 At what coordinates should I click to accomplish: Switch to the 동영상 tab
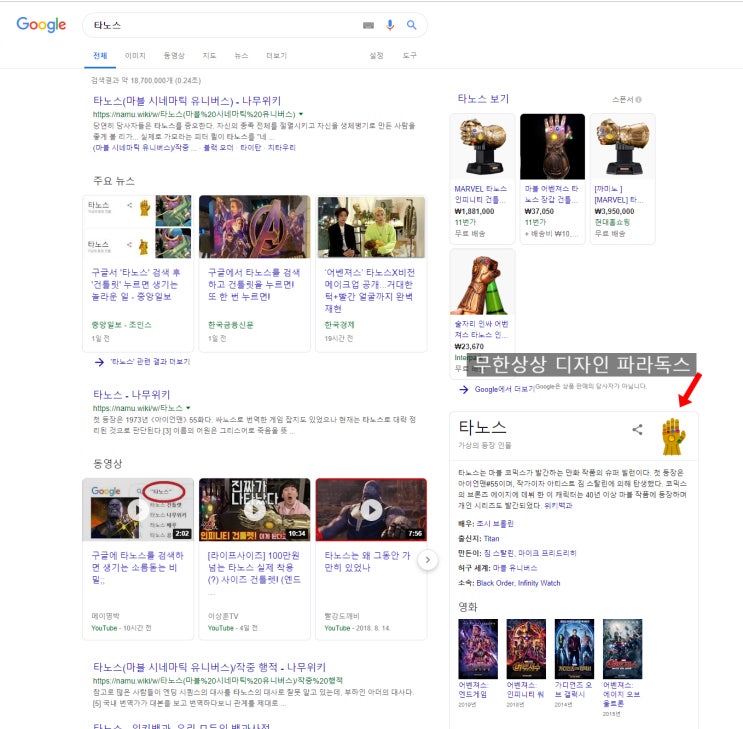pos(174,55)
